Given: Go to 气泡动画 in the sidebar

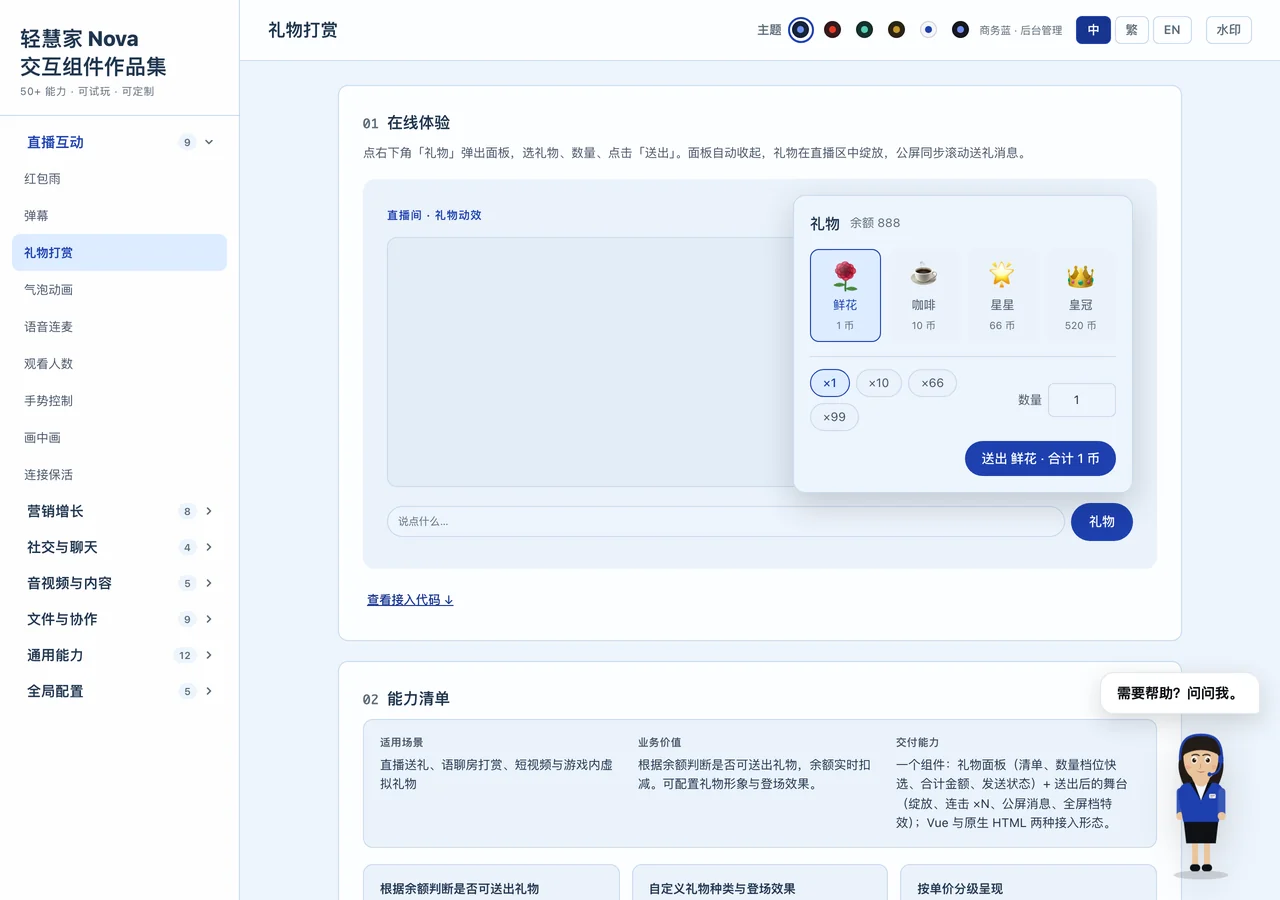Looking at the screenshot, I should click(120, 290).
